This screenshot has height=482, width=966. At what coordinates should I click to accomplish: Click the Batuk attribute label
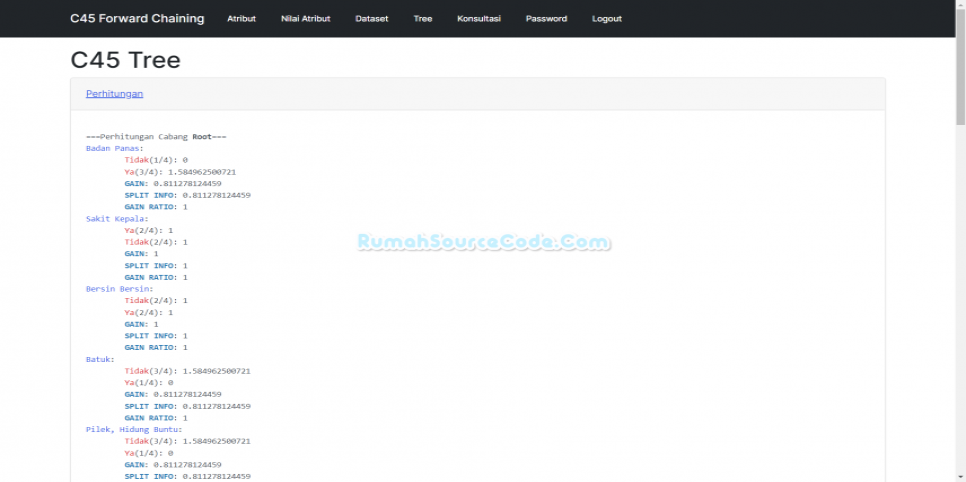pos(100,358)
